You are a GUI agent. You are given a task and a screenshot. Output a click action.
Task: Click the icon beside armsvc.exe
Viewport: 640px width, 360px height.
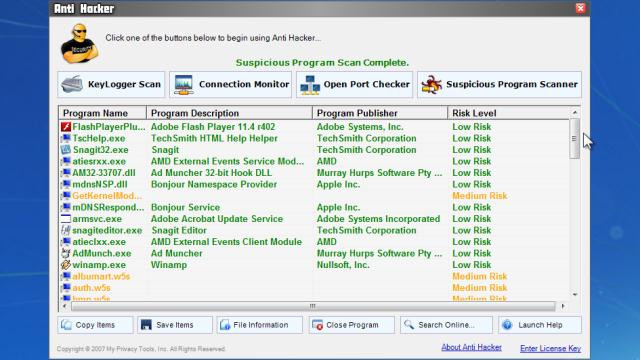pyautogui.click(x=66, y=219)
